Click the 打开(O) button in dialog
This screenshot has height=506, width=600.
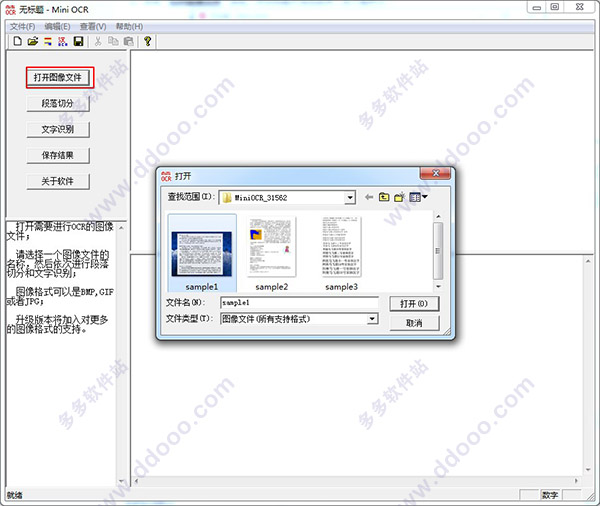[414, 304]
